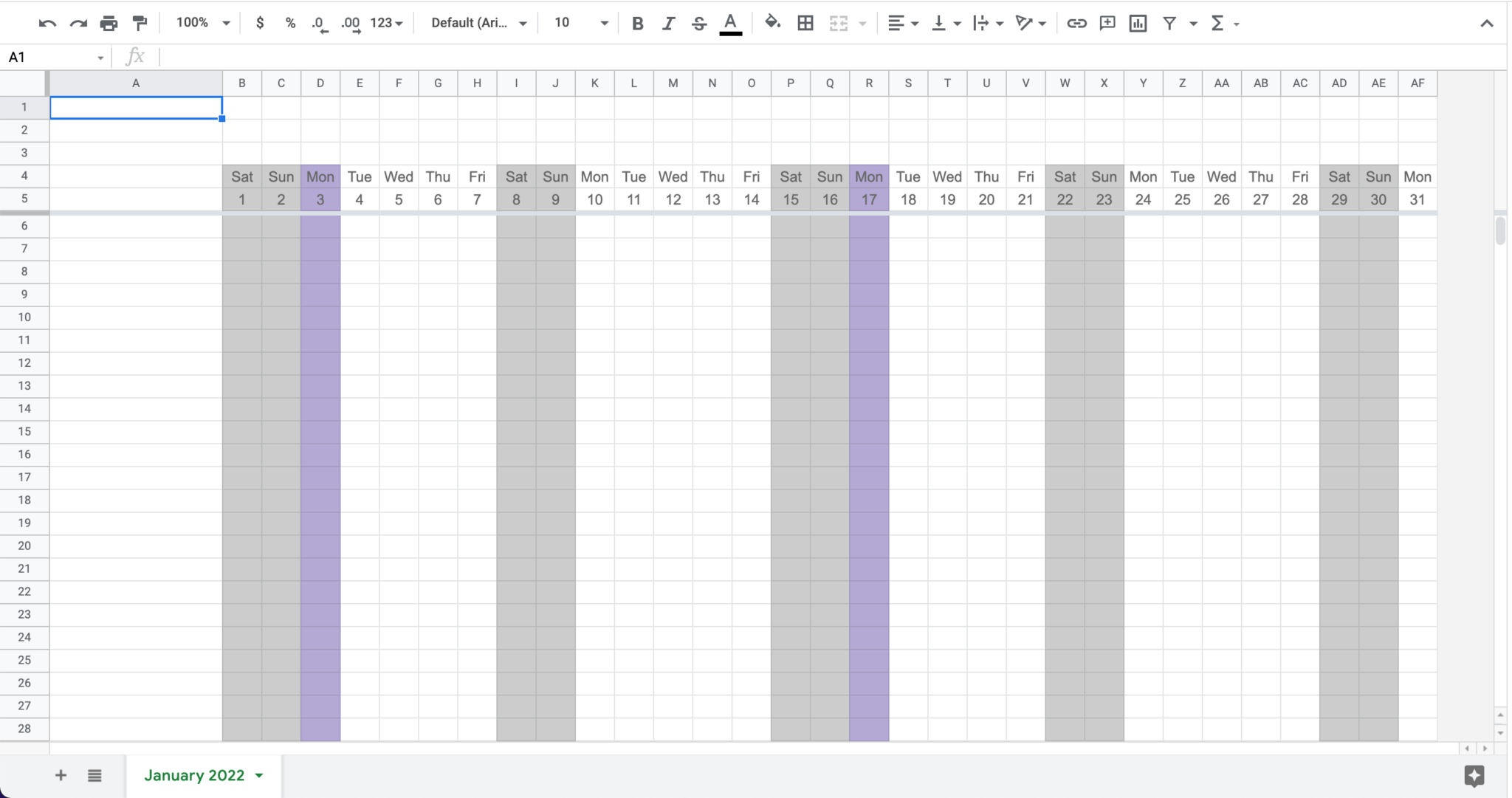Switch to the January 2022 sheet tab
1512x798 pixels.
[x=195, y=775]
